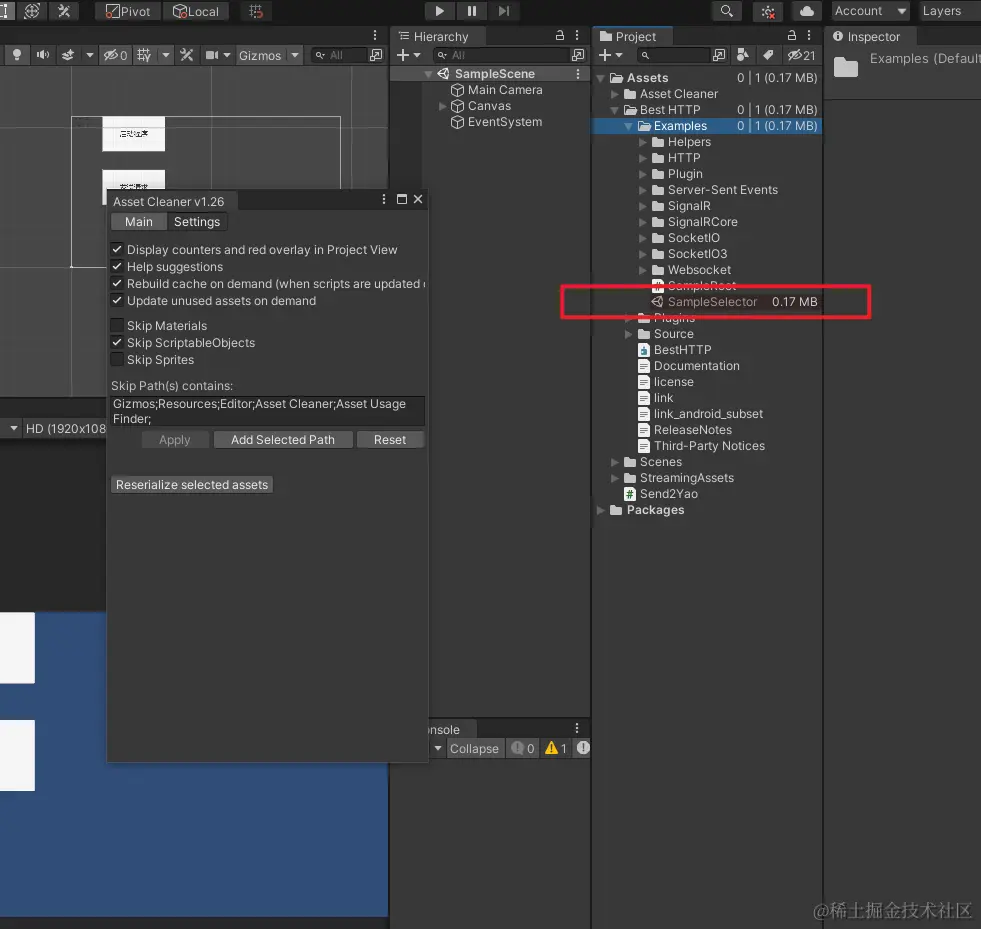Uncheck Update unused assets on demand
This screenshot has width=981, height=929.
[117, 300]
